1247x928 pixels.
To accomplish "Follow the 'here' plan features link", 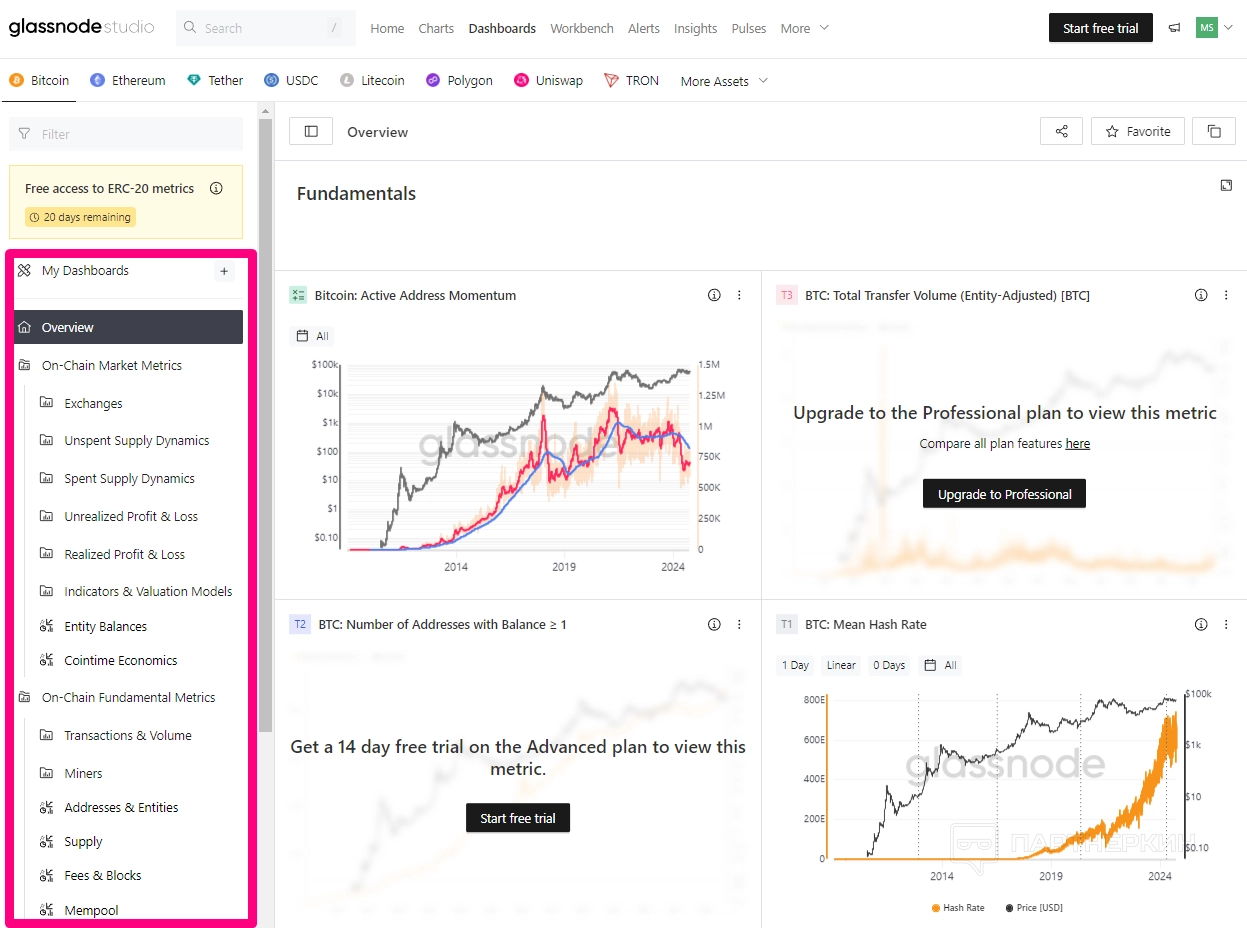I will pyautogui.click(x=1077, y=444).
